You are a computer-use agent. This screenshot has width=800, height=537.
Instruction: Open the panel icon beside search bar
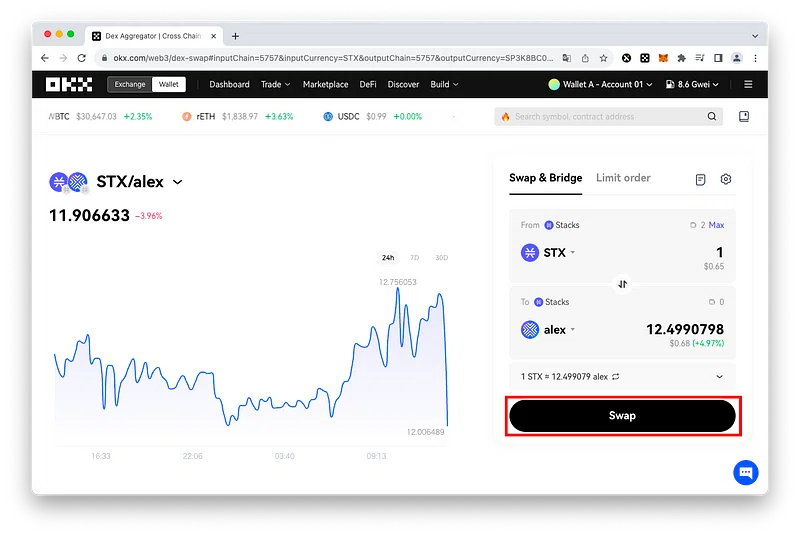point(744,116)
